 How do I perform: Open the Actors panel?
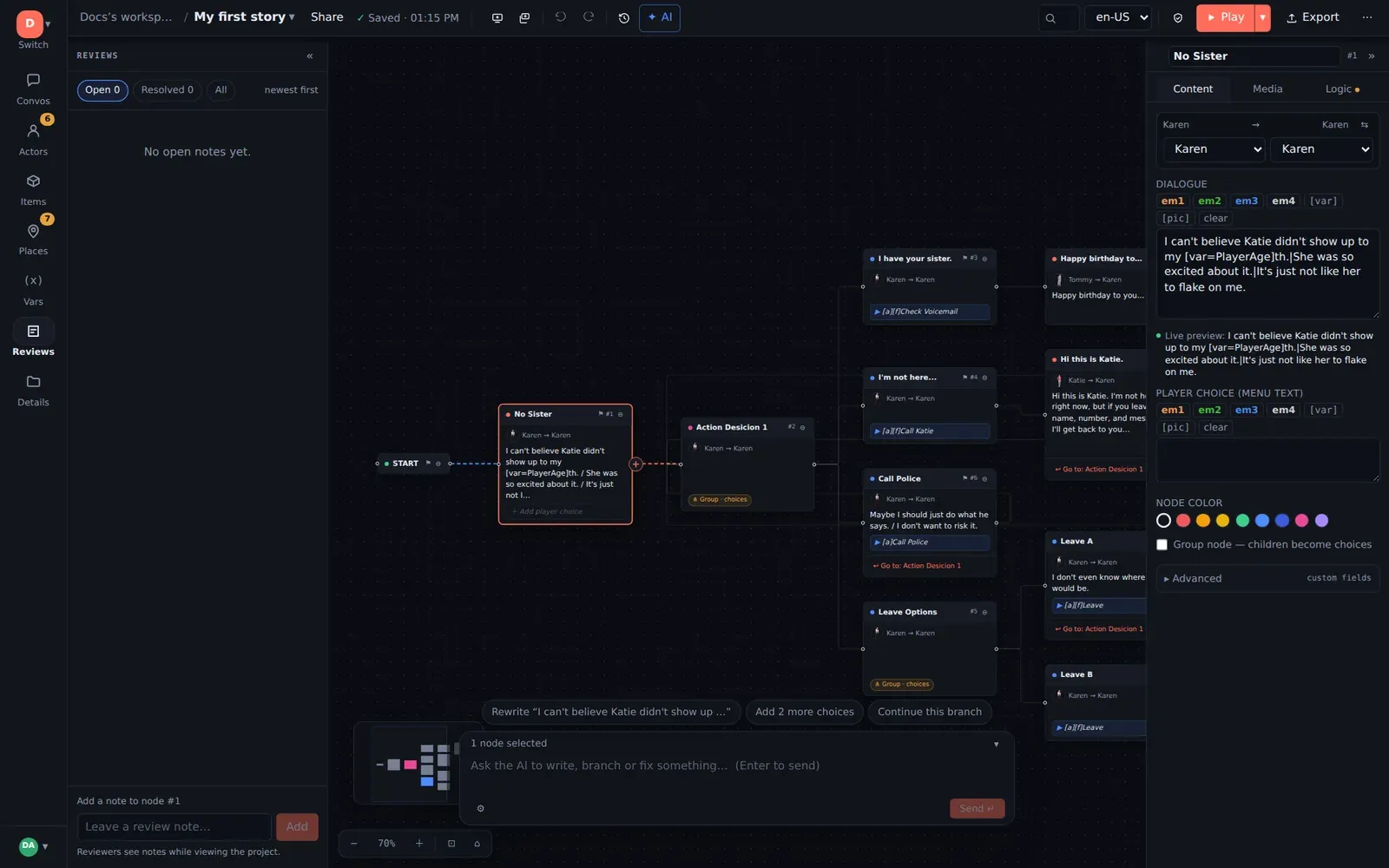point(33,139)
